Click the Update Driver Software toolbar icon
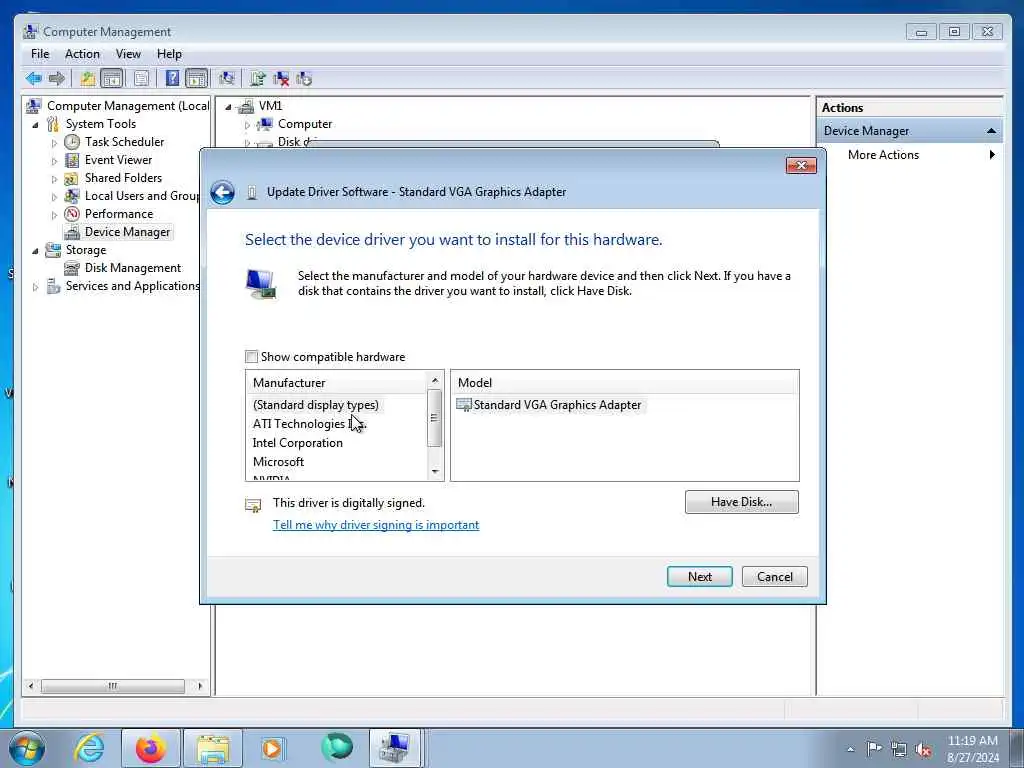This screenshot has height=768, width=1024. click(x=258, y=79)
